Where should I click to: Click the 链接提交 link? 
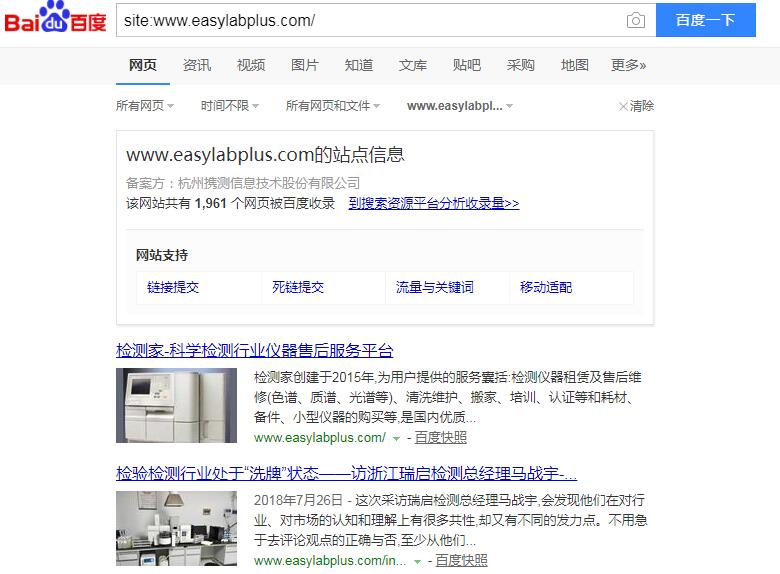point(173,287)
